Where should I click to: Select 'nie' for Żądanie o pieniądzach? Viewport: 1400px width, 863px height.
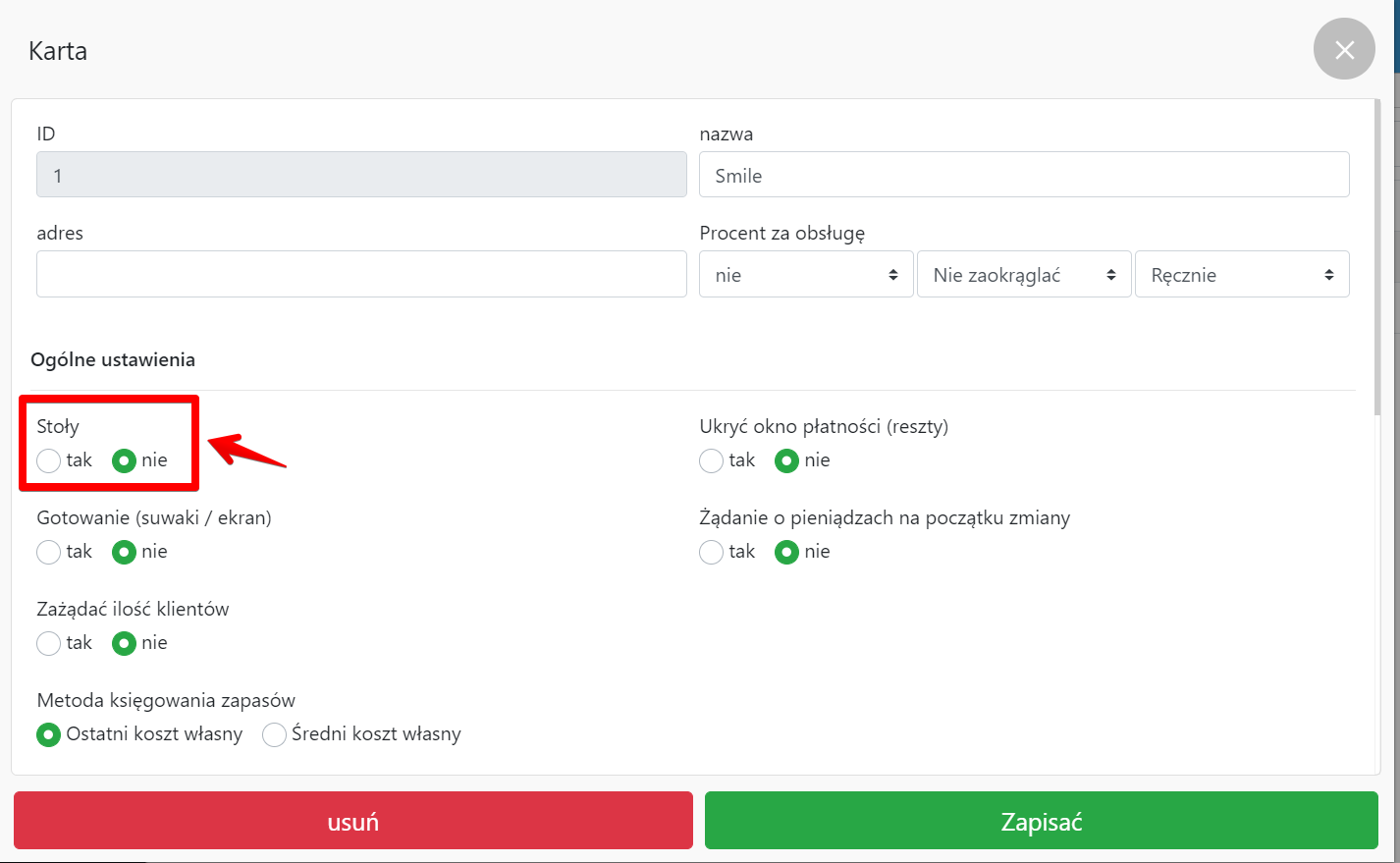click(x=786, y=552)
